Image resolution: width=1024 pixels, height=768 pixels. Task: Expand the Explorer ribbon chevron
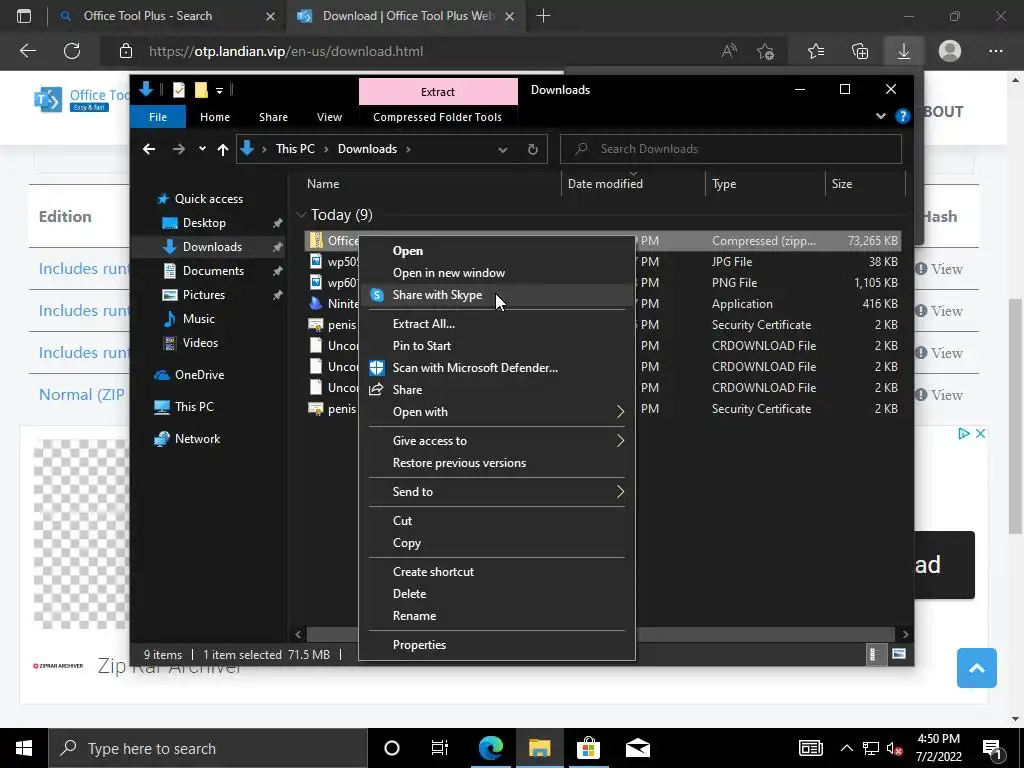click(x=880, y=116)
